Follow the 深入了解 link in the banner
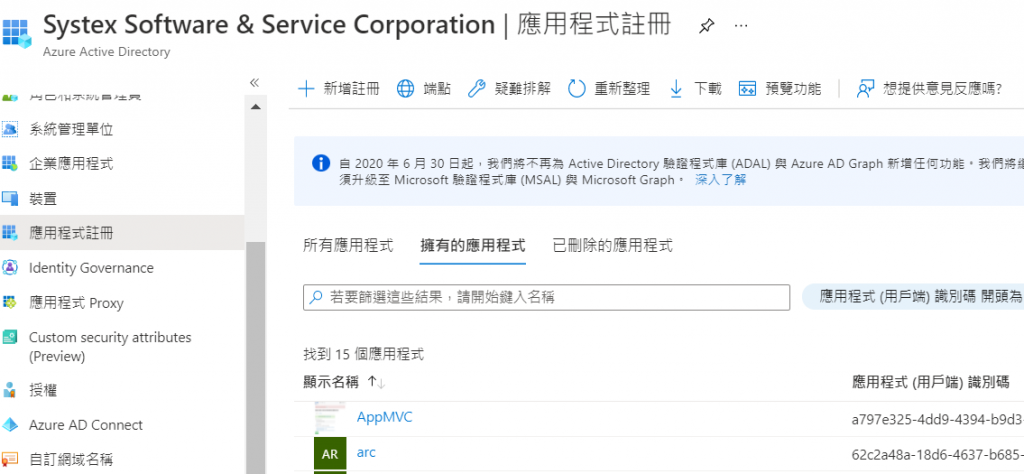The image size is (1024, 474). pyautogui.click(x=720, y=180)
